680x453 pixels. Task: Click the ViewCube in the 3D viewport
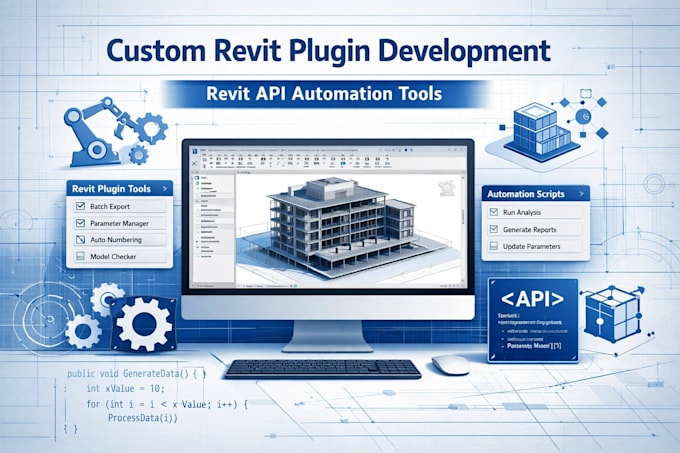pos(447,188)
